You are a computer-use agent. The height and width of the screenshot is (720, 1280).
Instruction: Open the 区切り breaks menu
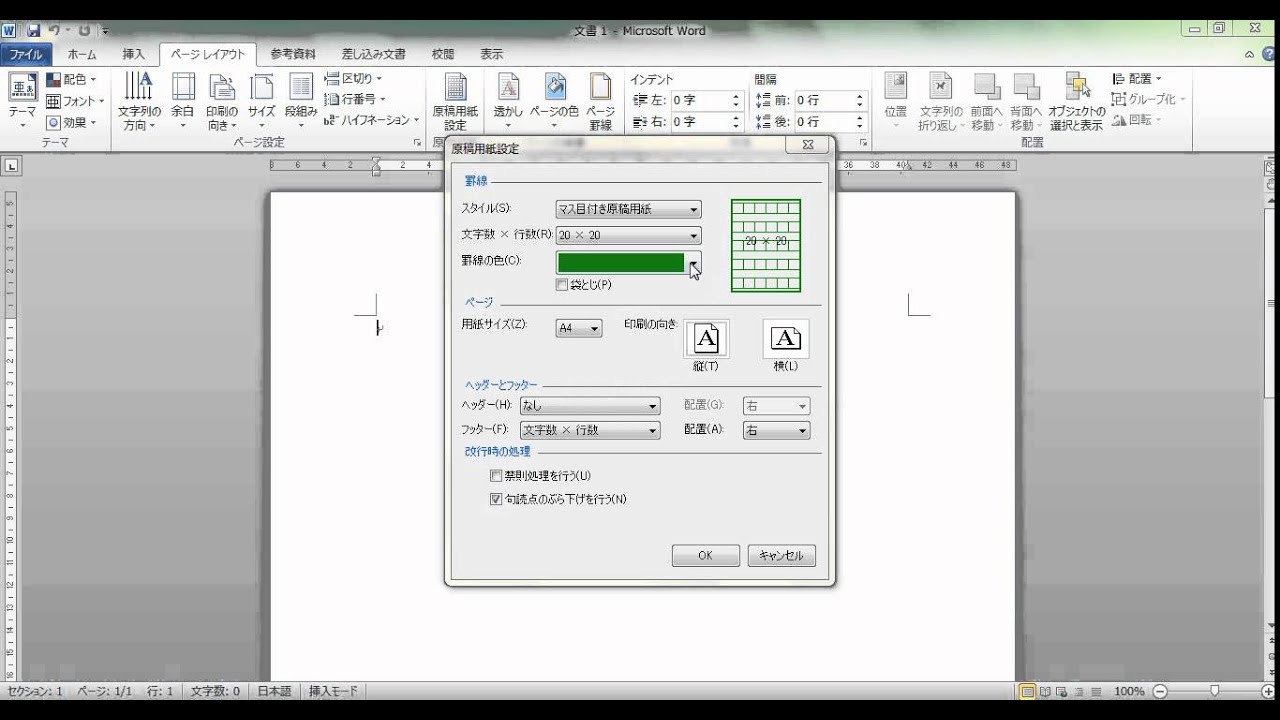(x=354, y=79)
